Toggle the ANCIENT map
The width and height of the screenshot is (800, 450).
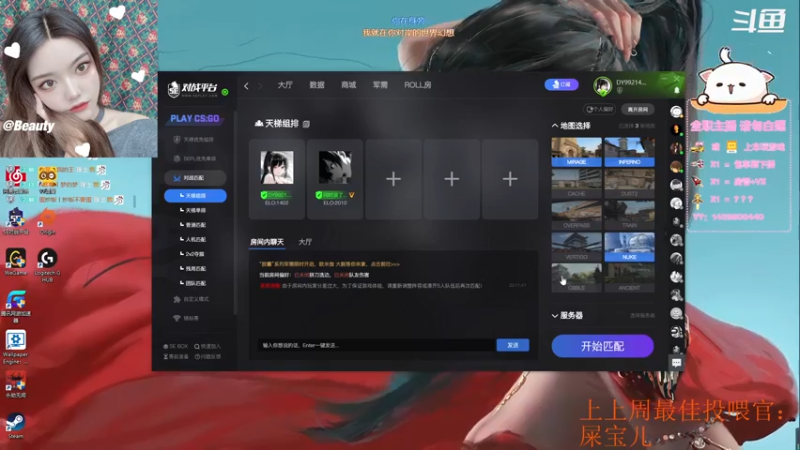pos(629,278)
